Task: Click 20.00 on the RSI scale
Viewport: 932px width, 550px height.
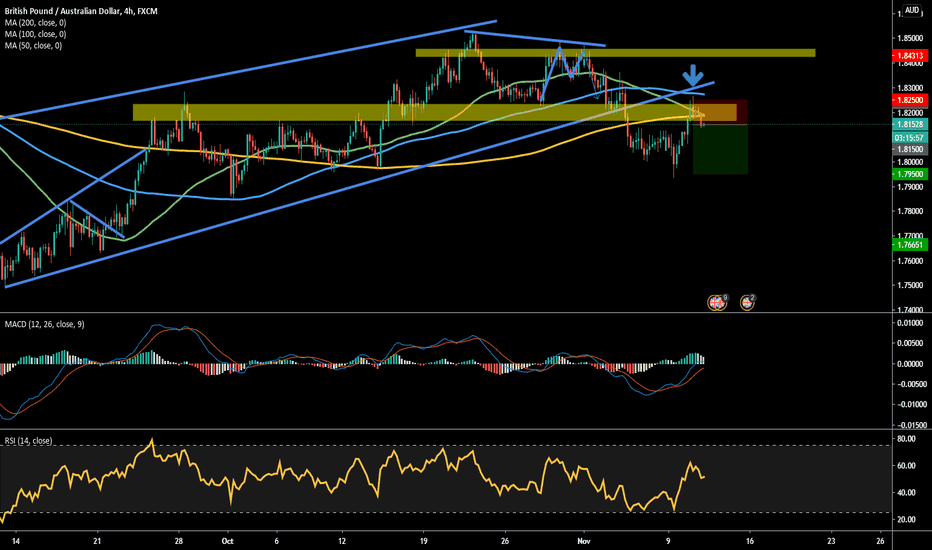Action: [906, 519]
